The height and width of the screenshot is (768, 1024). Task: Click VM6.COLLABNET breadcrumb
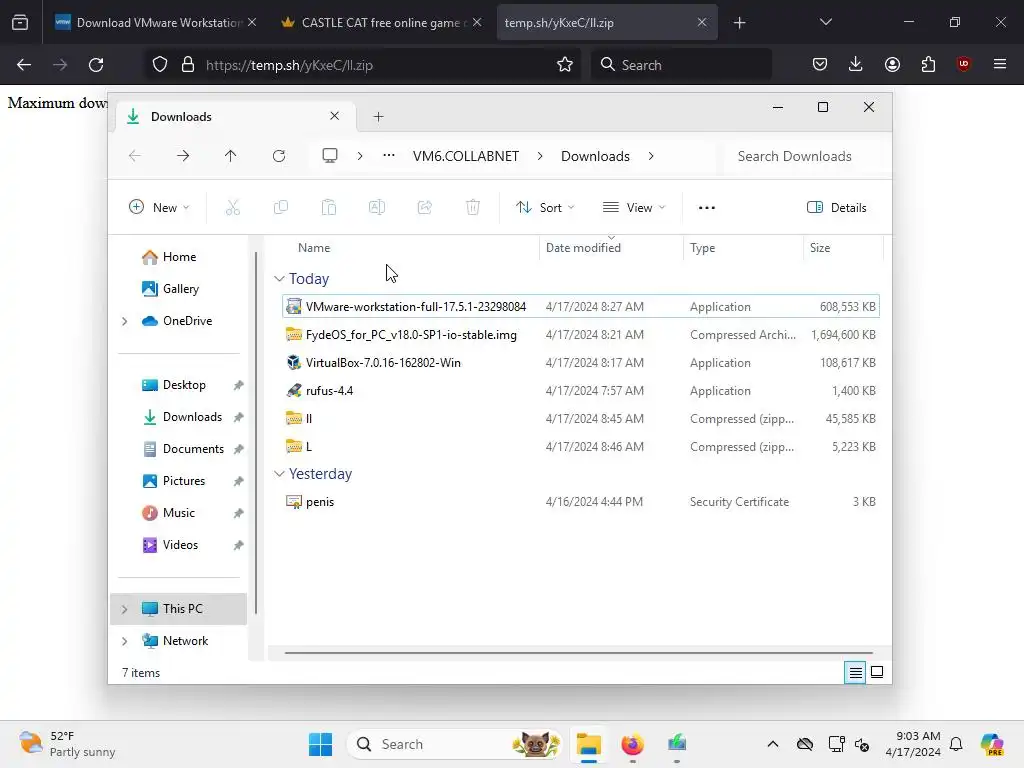(x=466, y=156)
